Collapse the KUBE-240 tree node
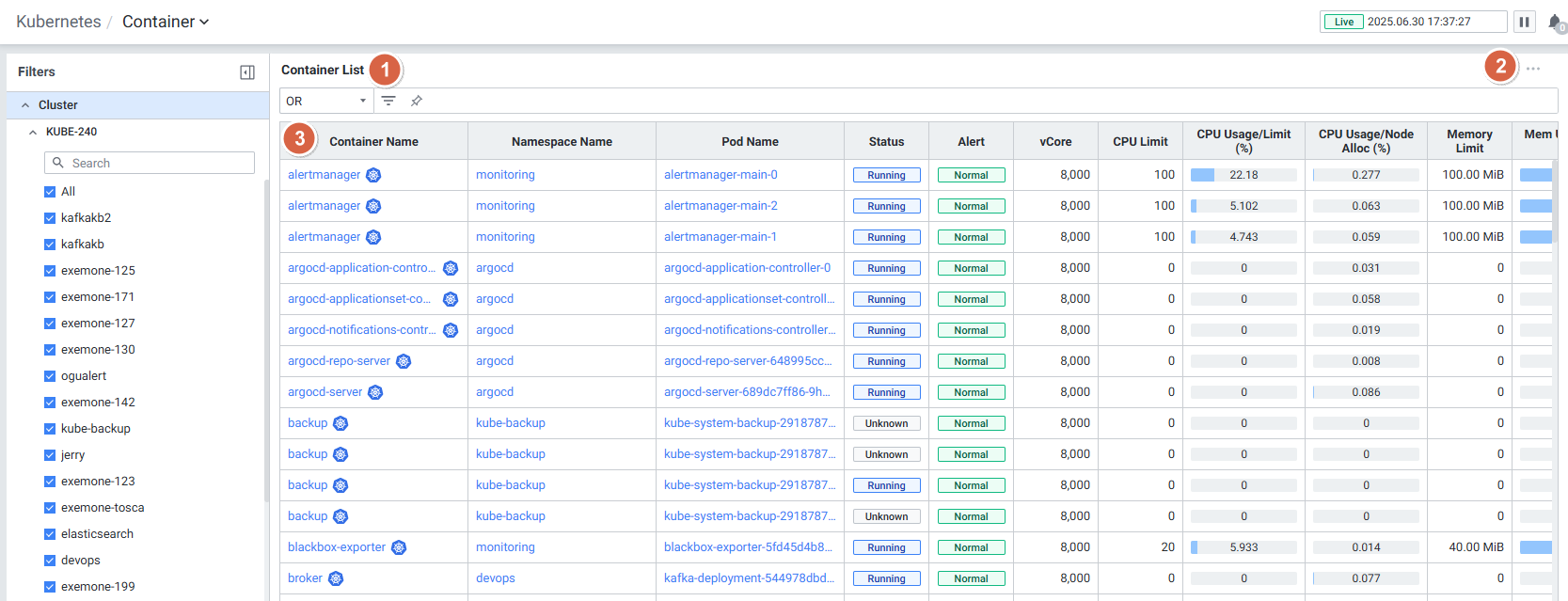Viewport: 1568px width, 601px height. click(33, 133)
